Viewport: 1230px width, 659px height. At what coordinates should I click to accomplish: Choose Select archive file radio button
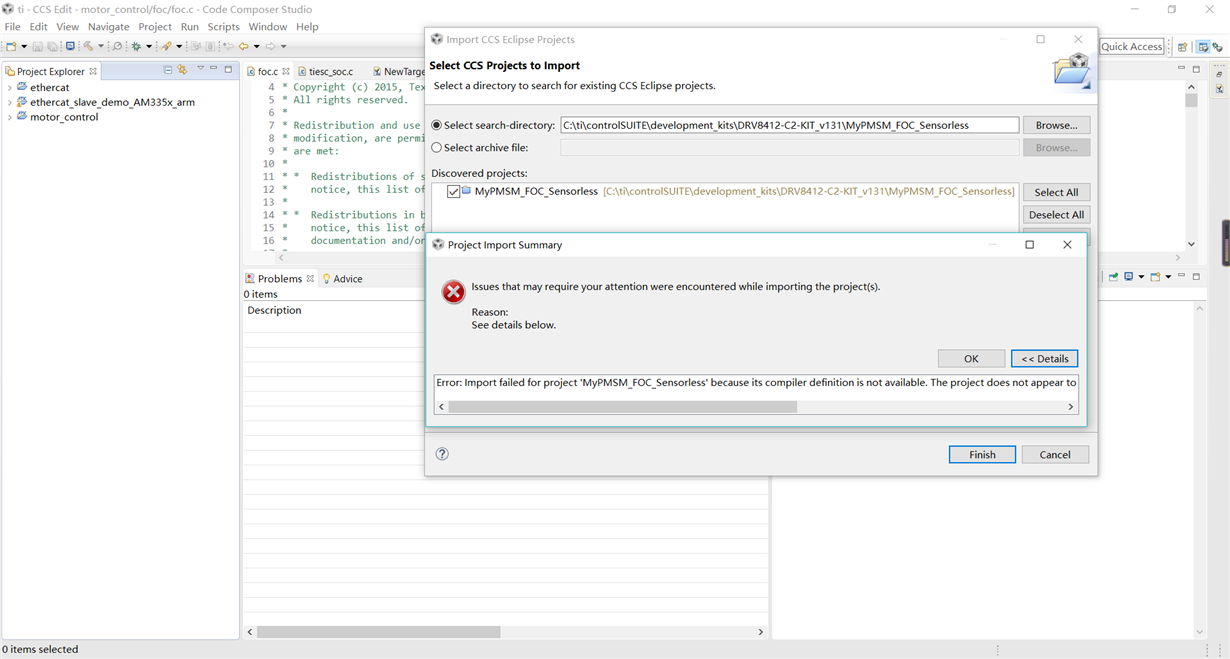click(x=436, y=147)
